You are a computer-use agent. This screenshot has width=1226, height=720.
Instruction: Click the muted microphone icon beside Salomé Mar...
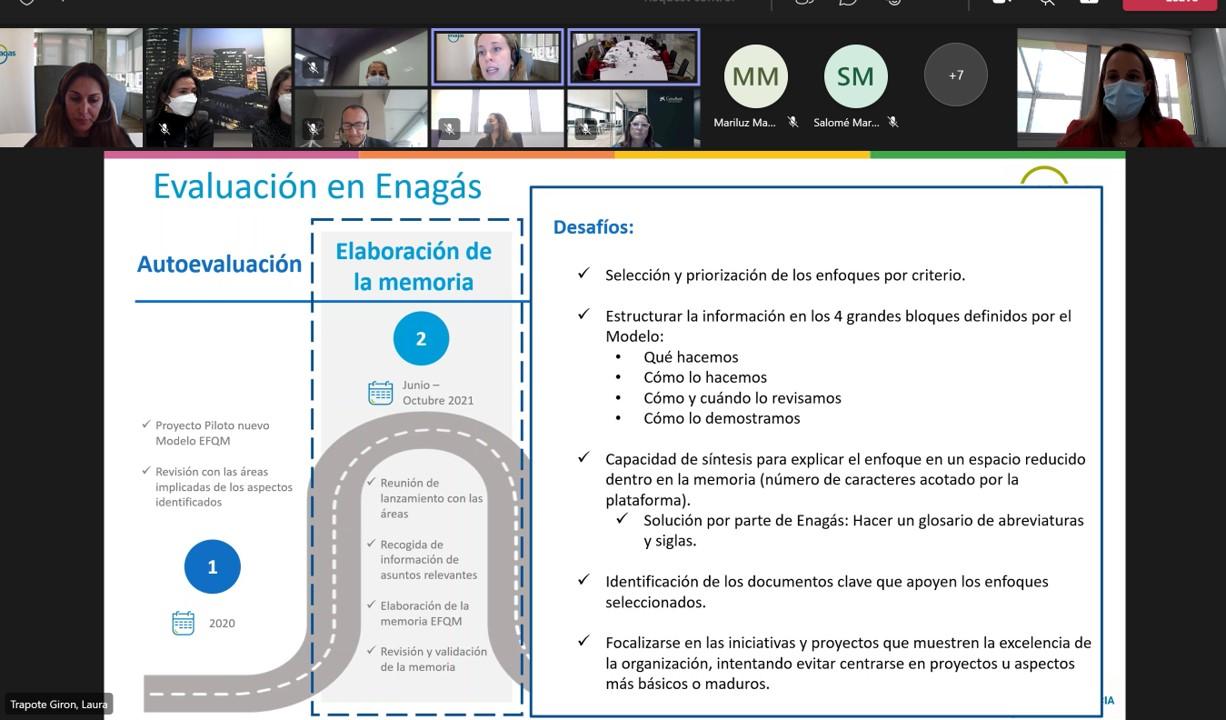[893, 122]
